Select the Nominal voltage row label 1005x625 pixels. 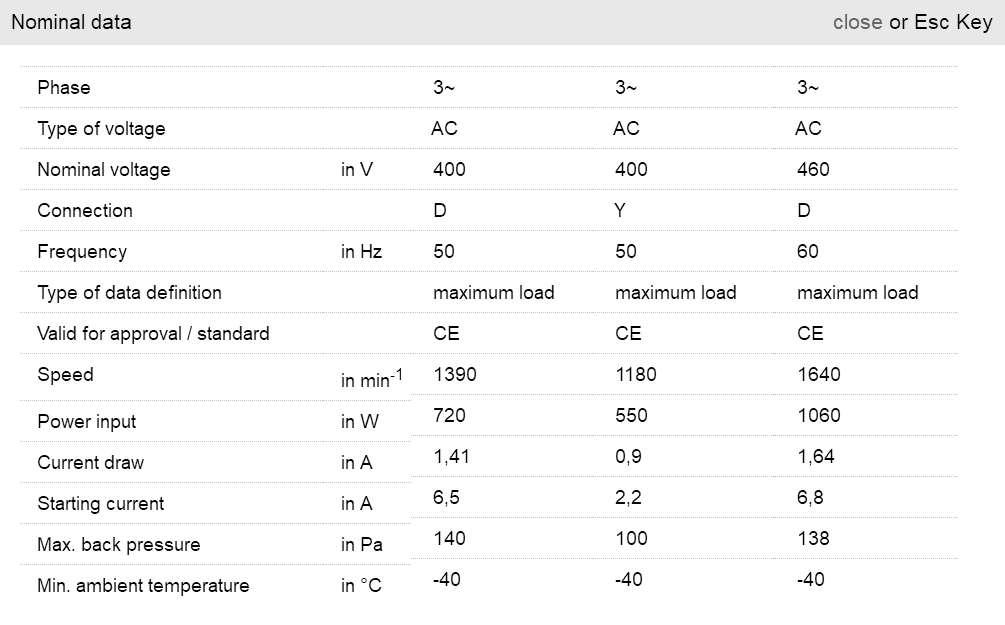pos(104,170)
